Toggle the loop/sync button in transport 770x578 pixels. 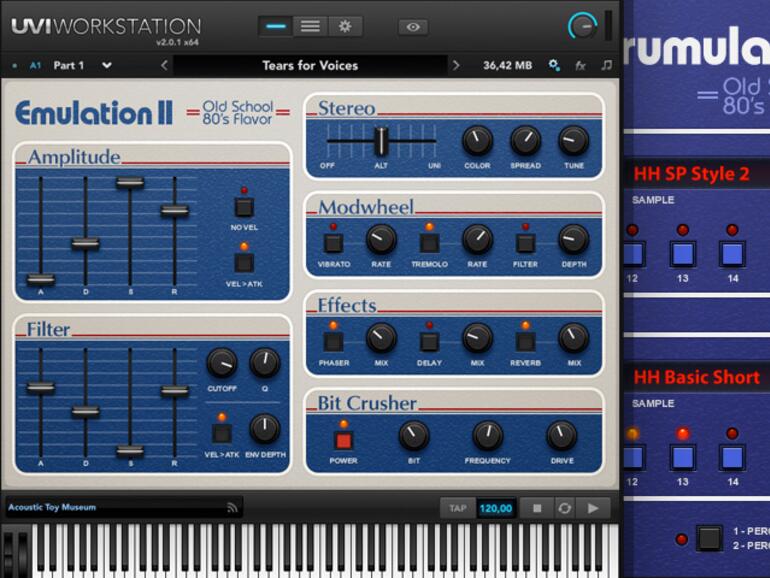pos(565,508)
